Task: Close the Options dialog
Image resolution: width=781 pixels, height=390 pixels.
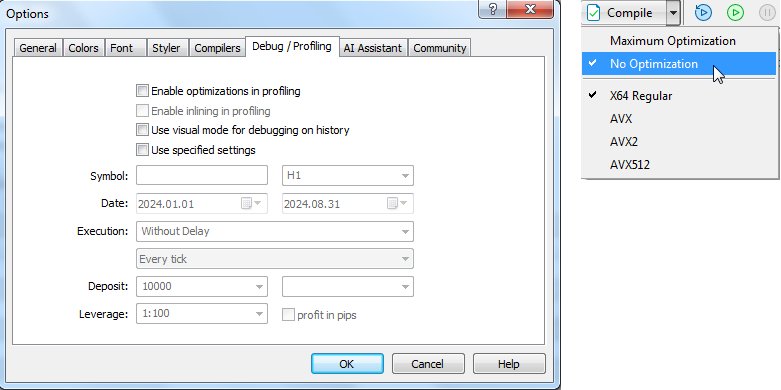Action: pyautogui.click(x=530, y=9)
